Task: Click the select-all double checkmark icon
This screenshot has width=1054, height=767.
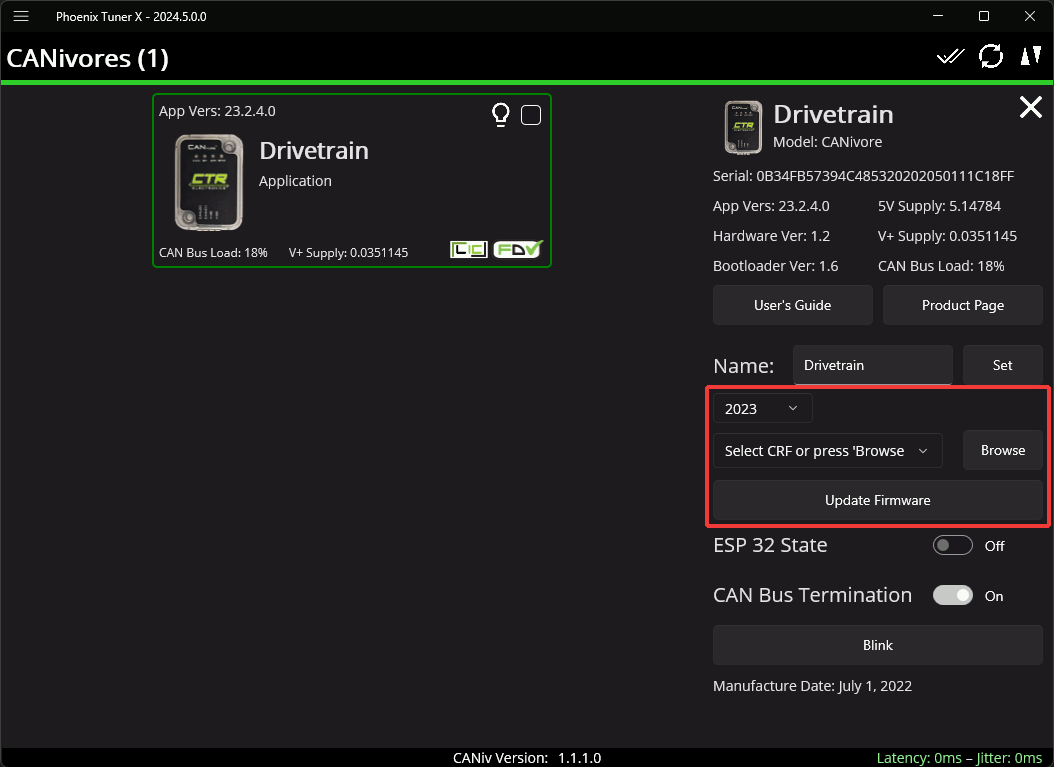Action: (950, 57)
